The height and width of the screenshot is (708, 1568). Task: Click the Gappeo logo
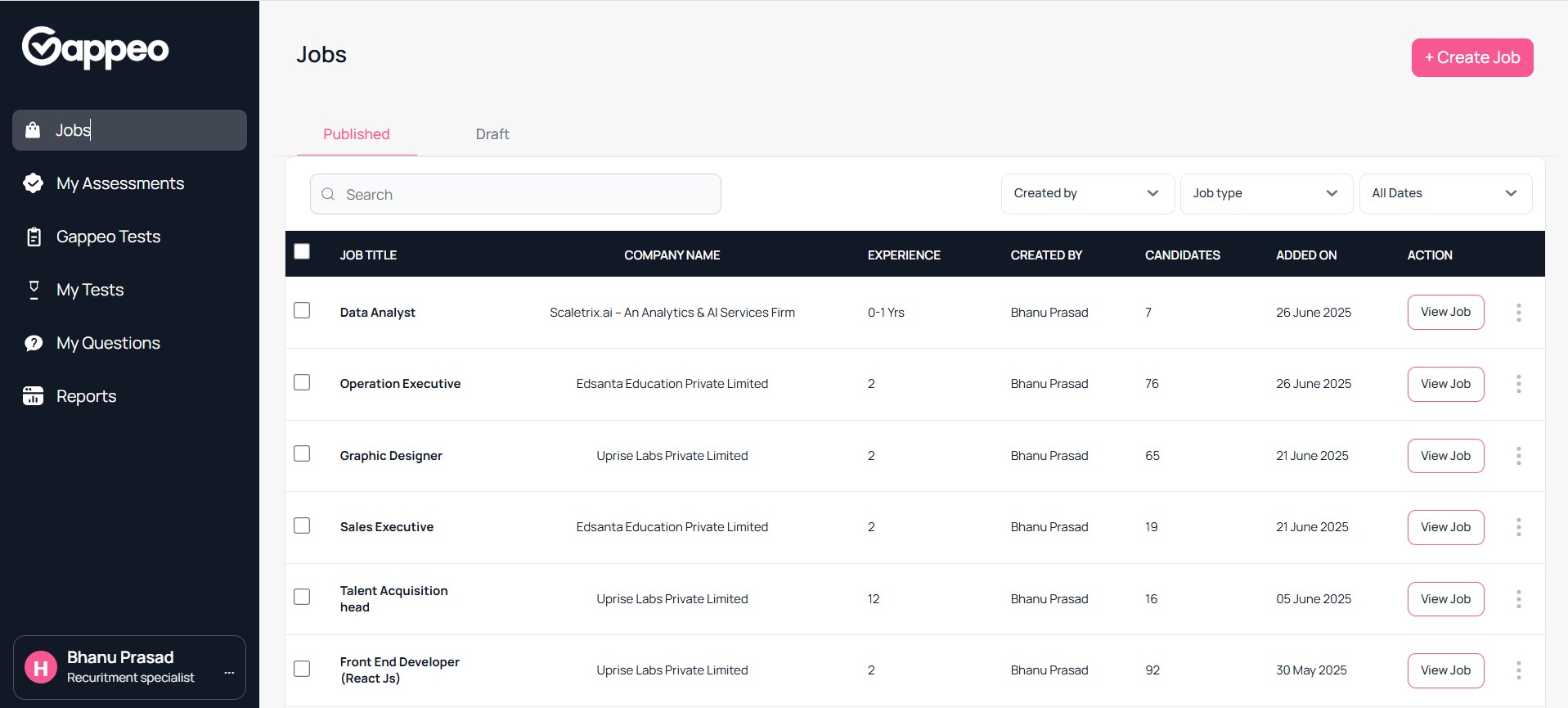click(x=95, y=47)
